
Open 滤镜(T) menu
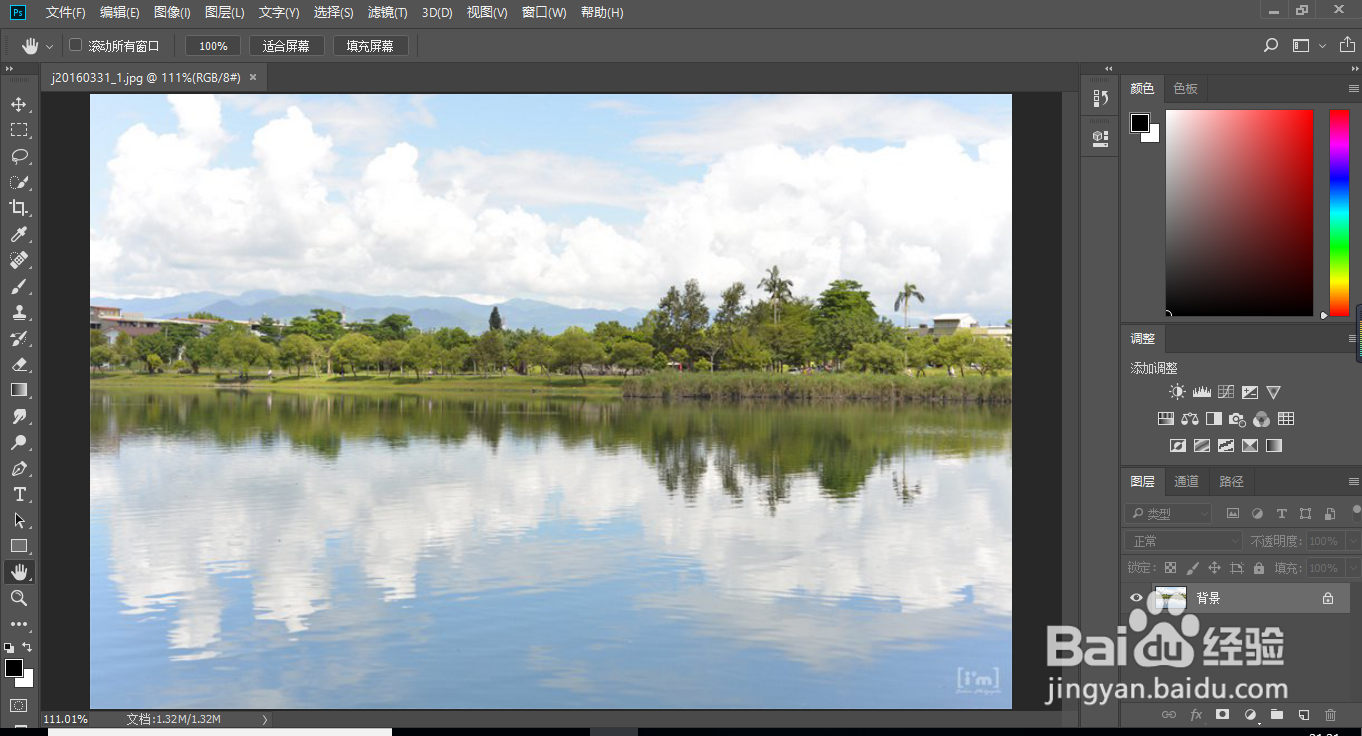[x=388, y=13]
